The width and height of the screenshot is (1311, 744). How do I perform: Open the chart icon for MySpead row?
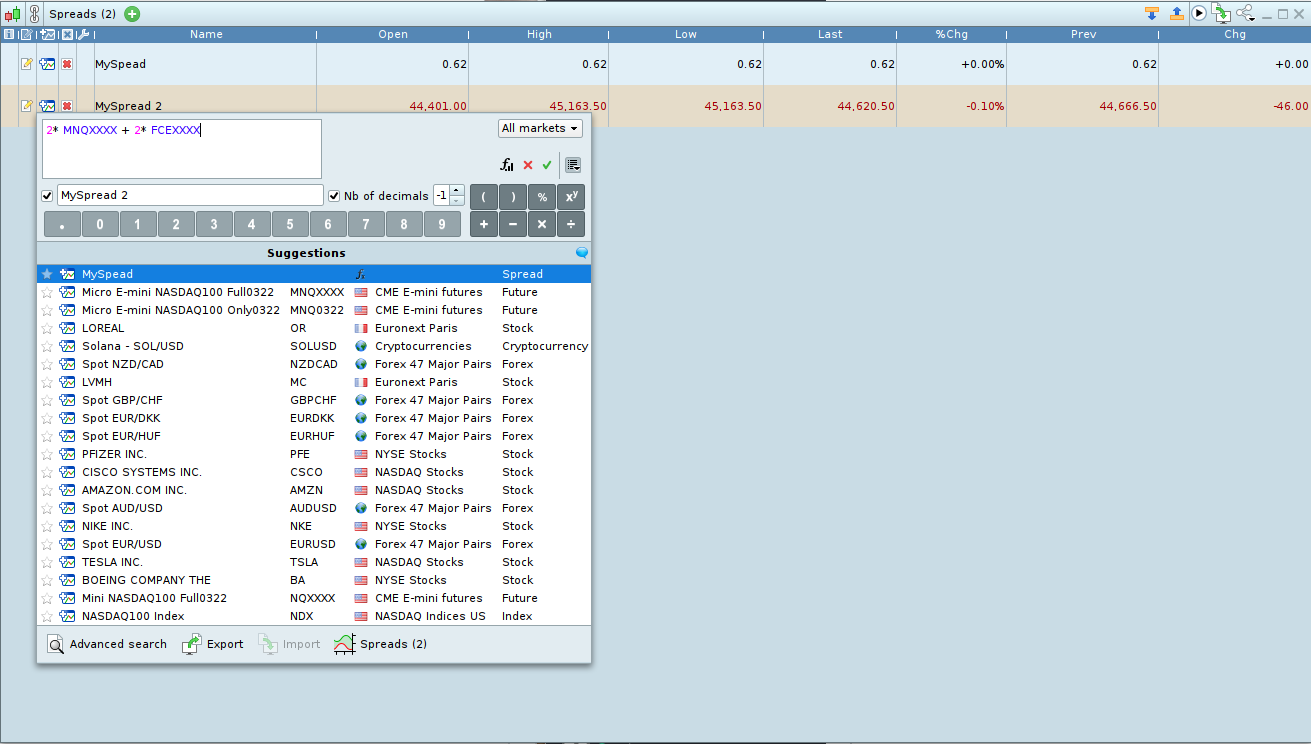[47, 64]
